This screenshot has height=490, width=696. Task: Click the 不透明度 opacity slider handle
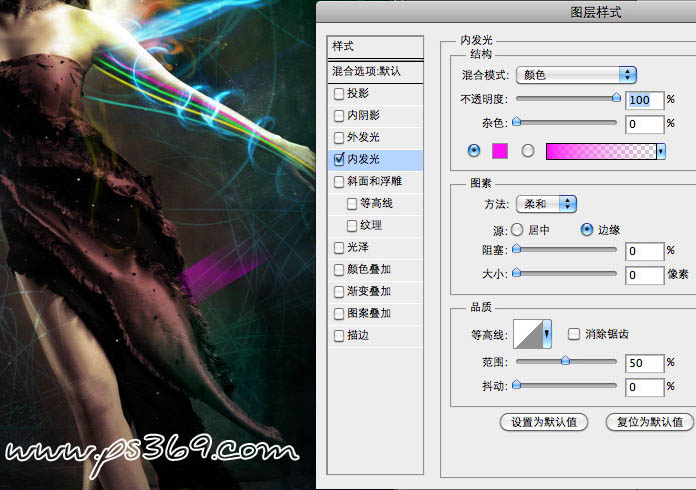(x=616, y=97)
